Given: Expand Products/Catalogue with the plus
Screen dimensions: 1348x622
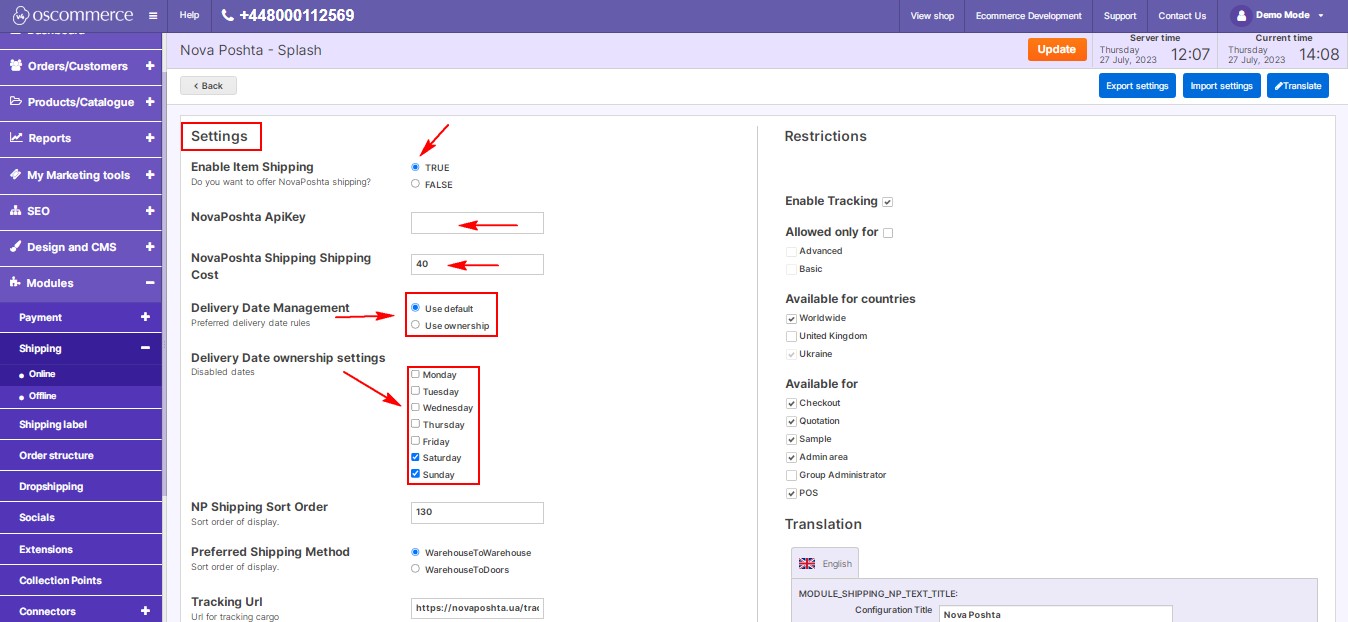Looking at the screenshot, I should coord(149,102).
